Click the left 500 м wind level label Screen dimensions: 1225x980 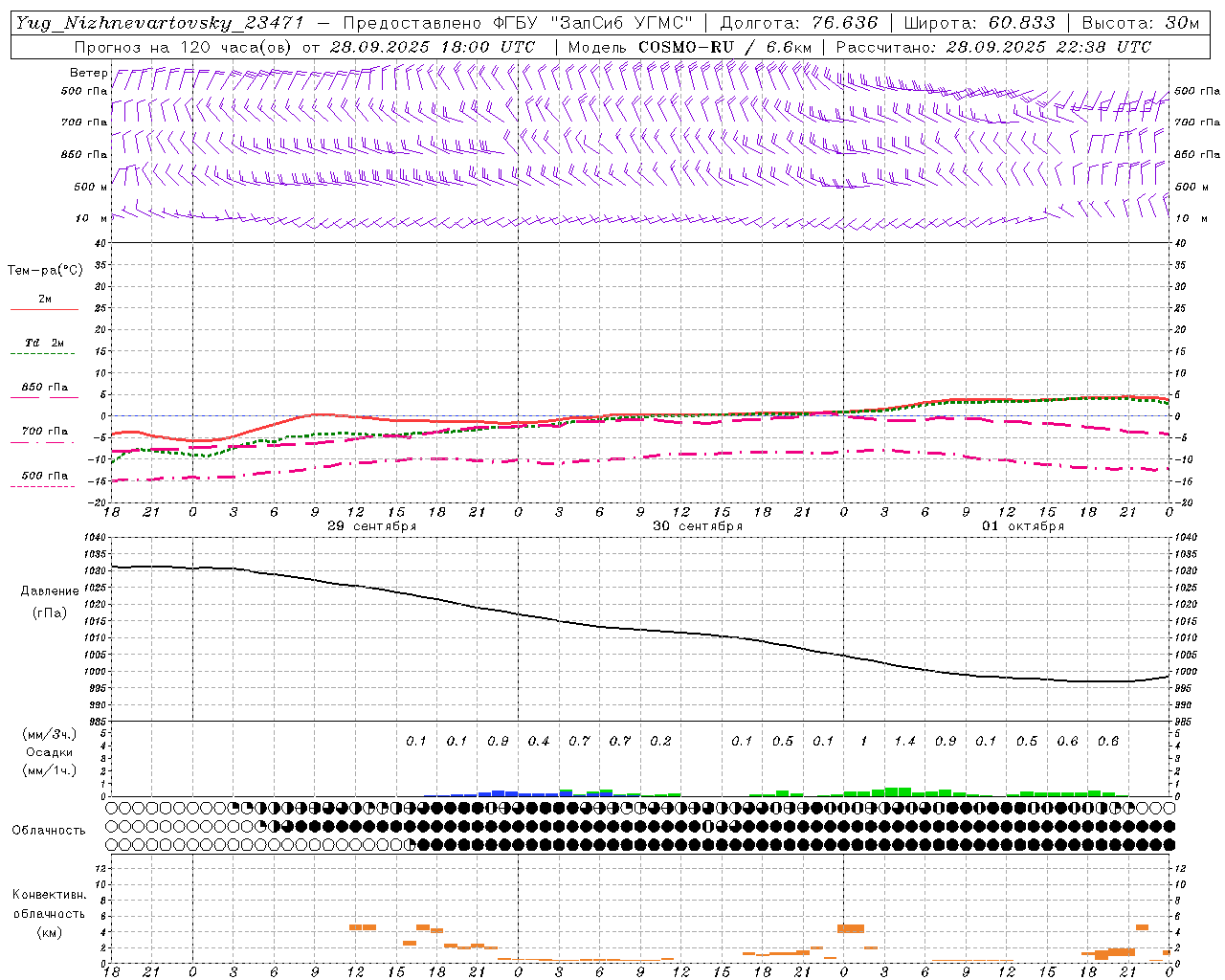(x=91, y=187)
